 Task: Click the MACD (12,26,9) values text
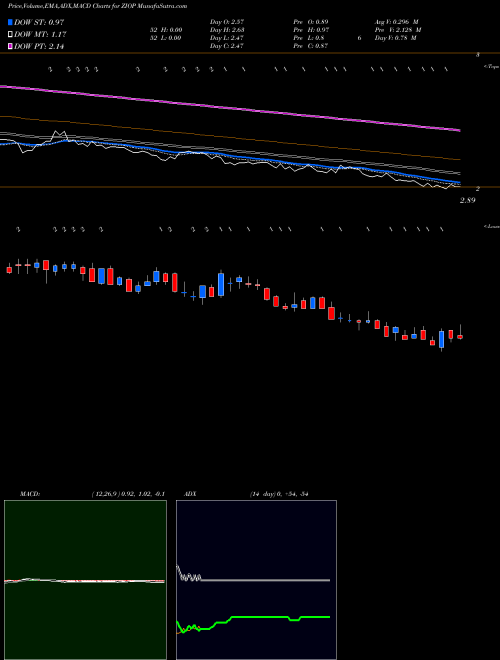pos(128,494)
